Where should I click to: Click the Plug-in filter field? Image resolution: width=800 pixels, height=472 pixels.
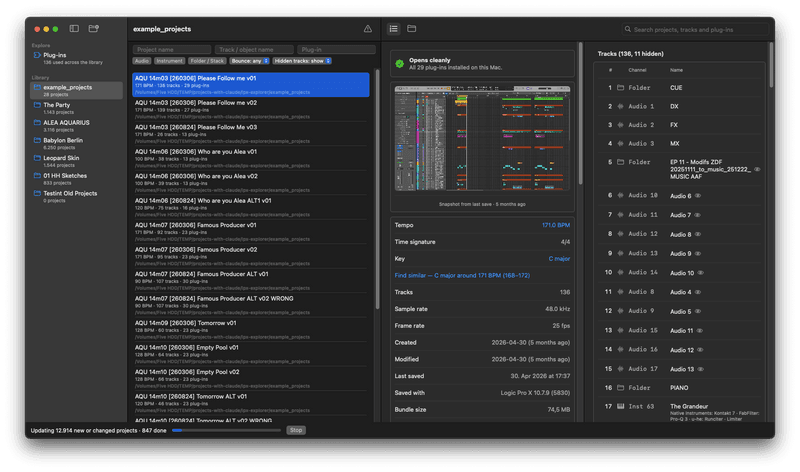click(336, 49)
